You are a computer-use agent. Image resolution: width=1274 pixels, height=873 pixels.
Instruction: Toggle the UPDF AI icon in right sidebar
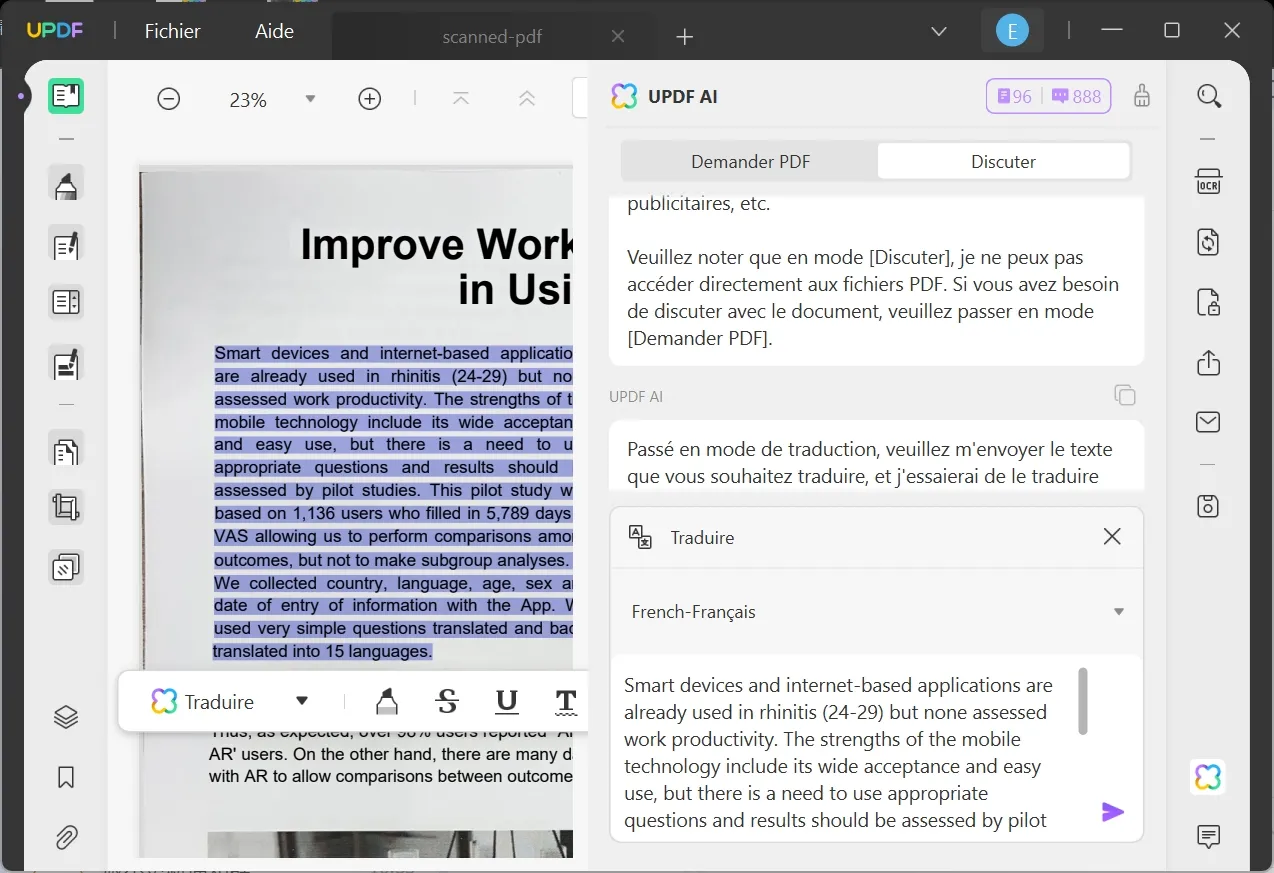(1208, 777)
